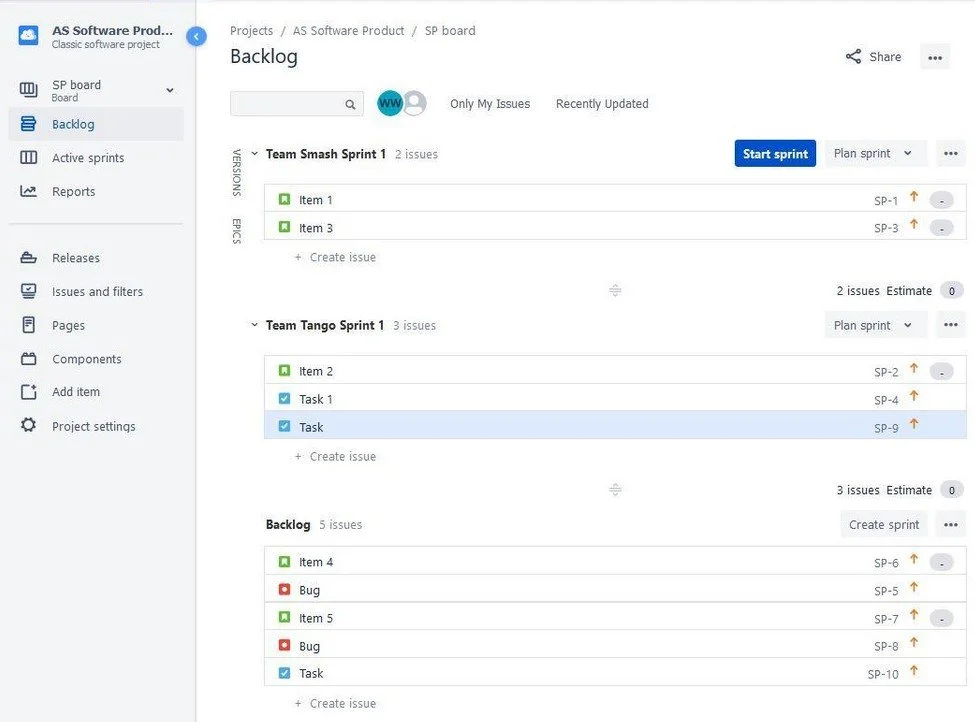Click Add item in sidebar
975x722 pixels.
[x=76, y=392]
